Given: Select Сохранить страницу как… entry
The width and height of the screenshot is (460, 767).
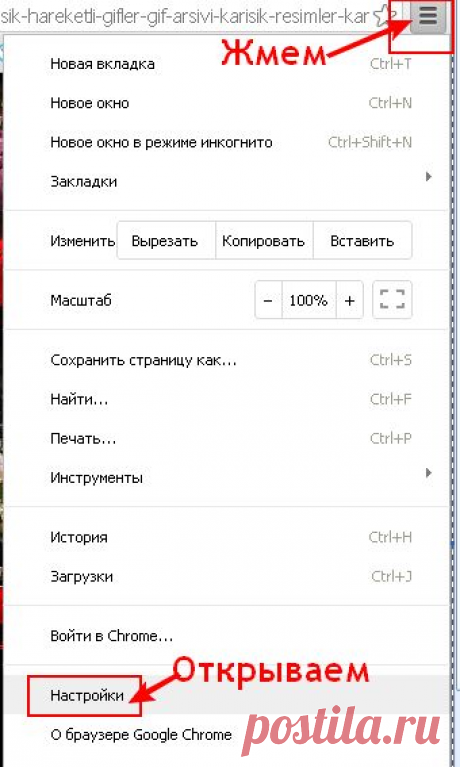Looking at the screenshot, I should (225, 361).
